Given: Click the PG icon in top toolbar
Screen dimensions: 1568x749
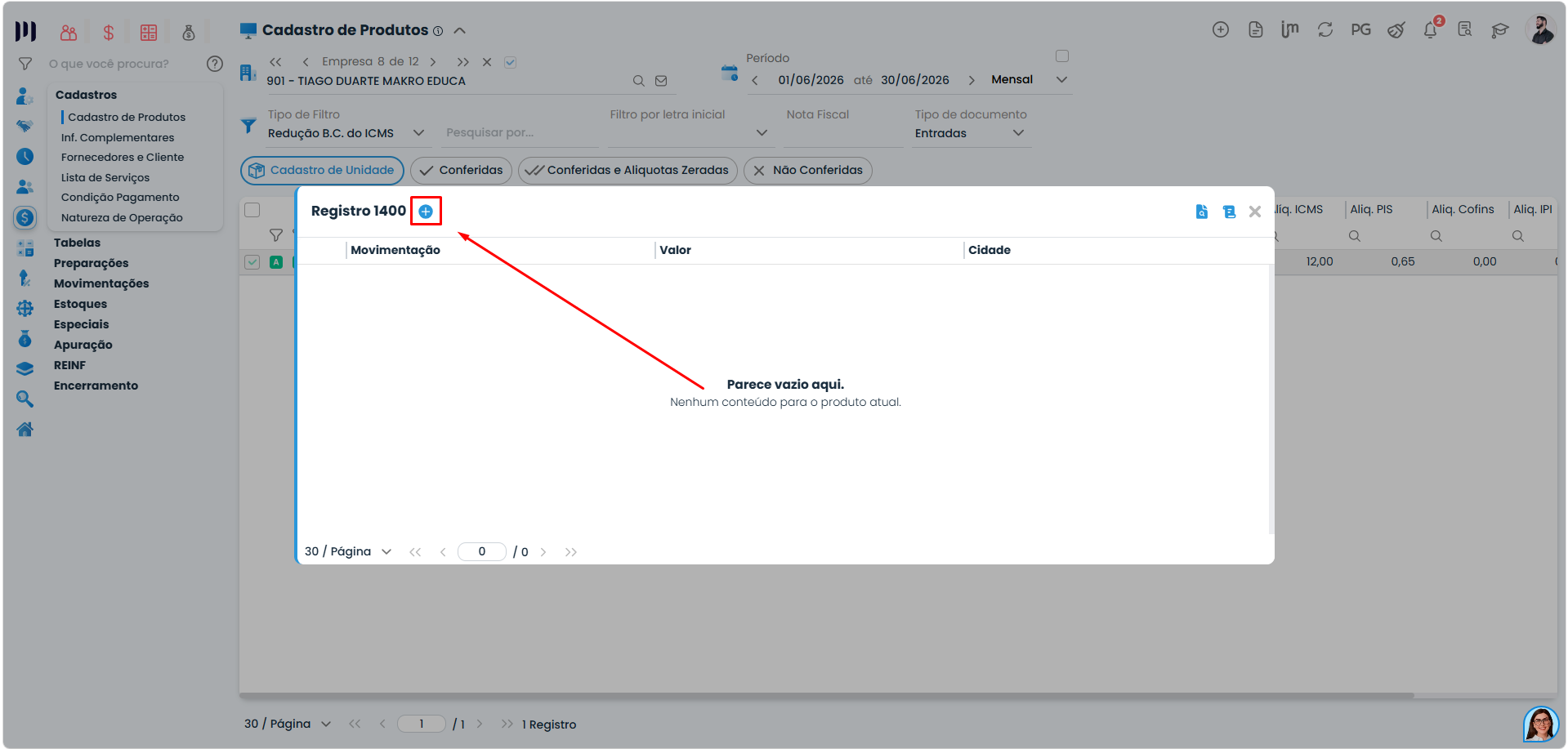Looking at the screenshot, I should click(1360, 29).
